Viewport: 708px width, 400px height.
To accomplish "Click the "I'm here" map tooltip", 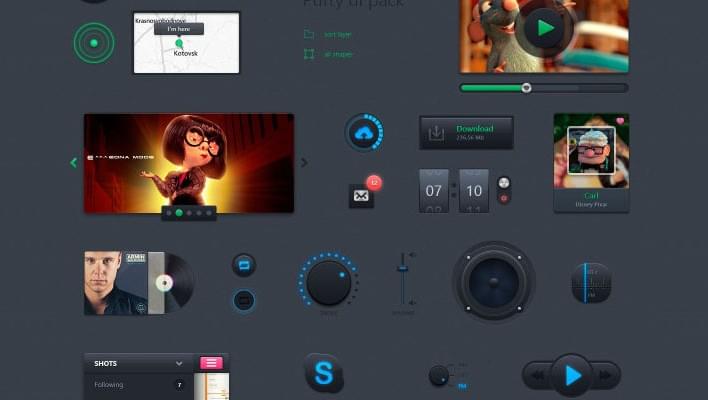I will (179, 29).
